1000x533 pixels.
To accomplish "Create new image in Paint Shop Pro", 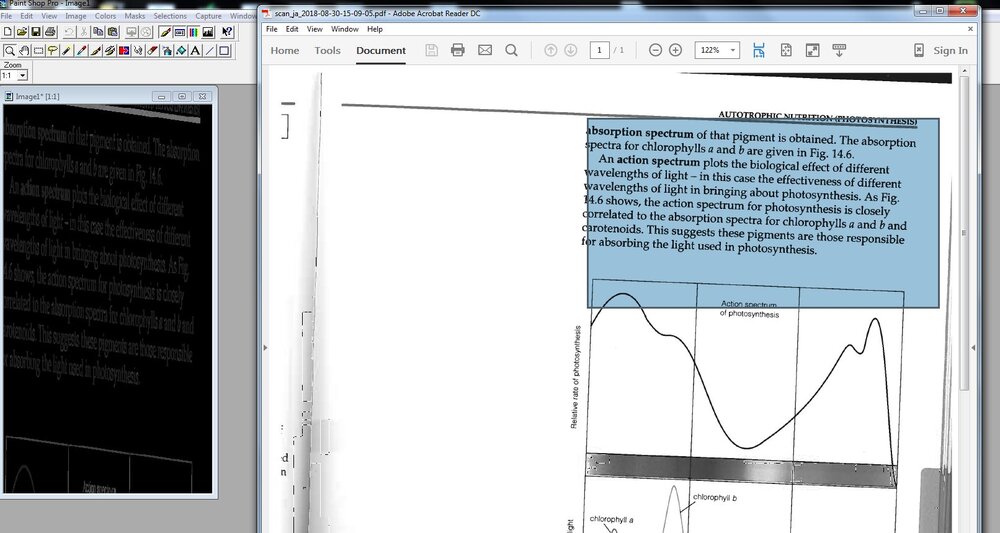I will pyautogui.click(x=8, y=32).
